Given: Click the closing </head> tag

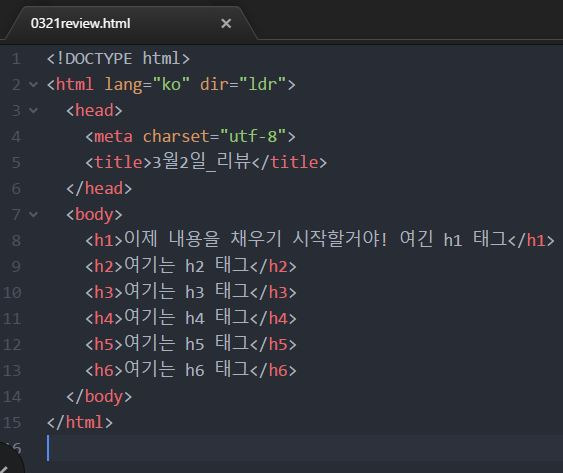Looking at the screenshot, I should click(x=99, y=189).
